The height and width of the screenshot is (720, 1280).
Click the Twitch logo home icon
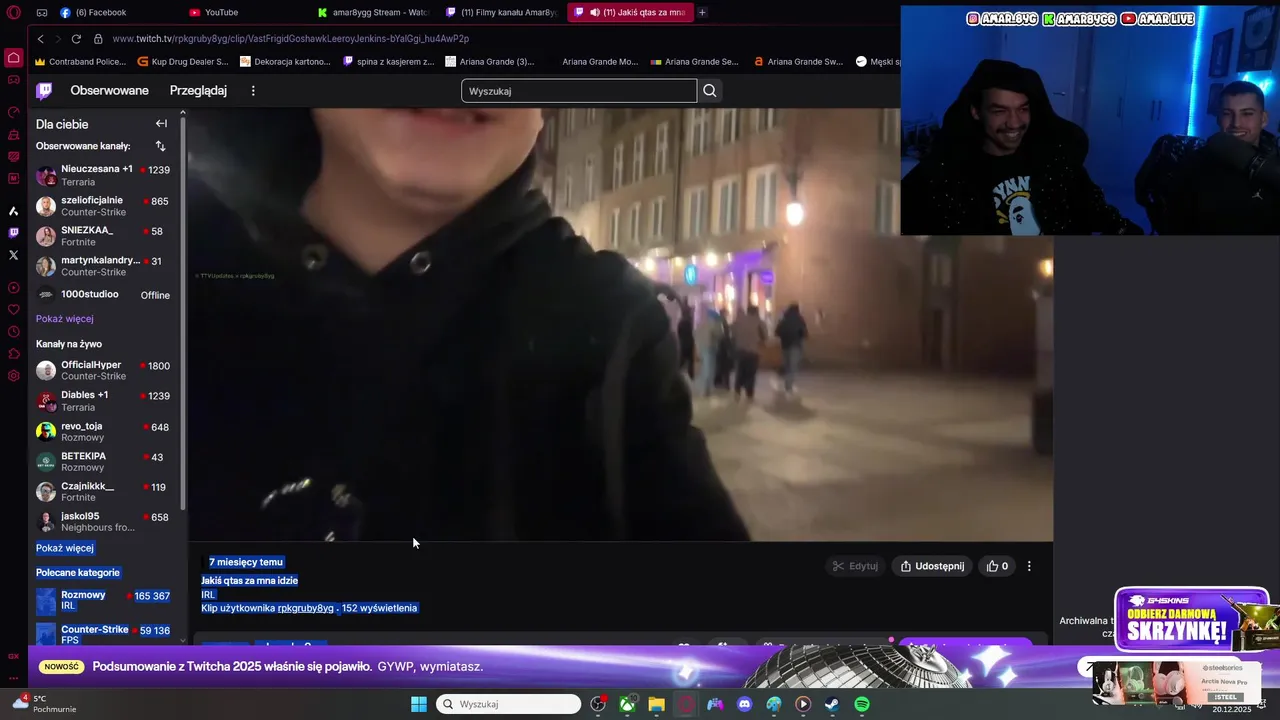pos(44,91)
